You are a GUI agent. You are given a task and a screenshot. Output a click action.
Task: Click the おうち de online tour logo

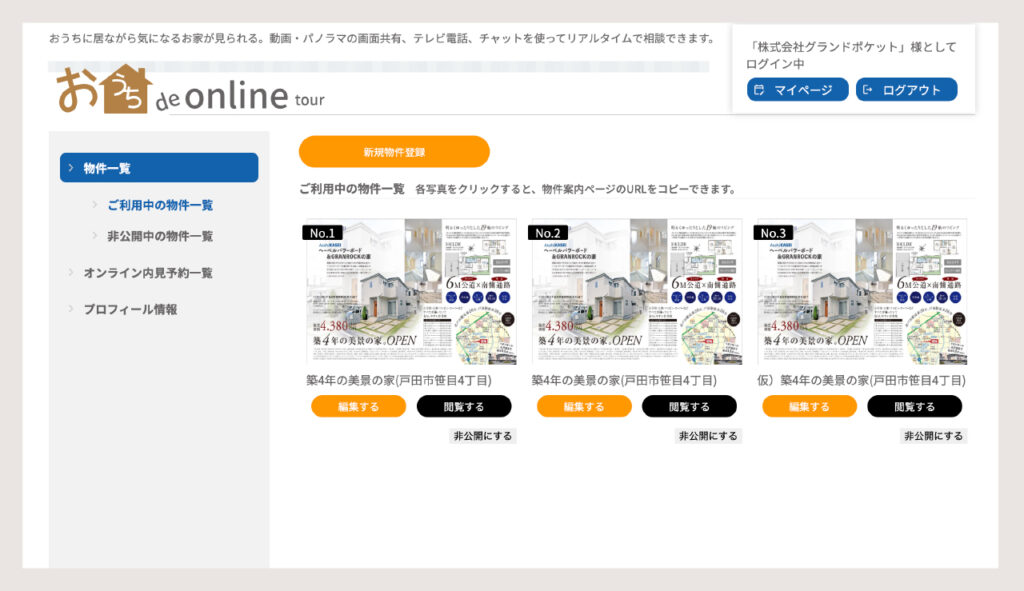[190, 91]
